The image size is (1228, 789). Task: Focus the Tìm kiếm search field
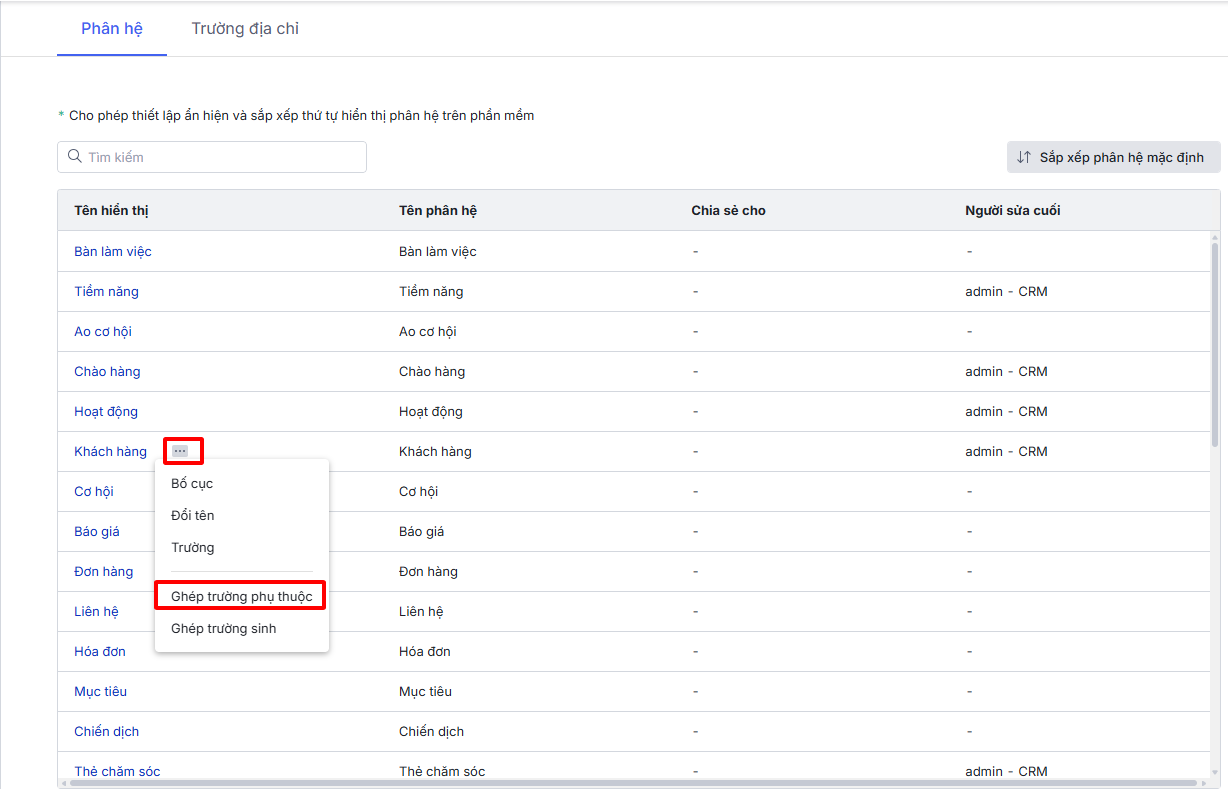coord(220,157)
